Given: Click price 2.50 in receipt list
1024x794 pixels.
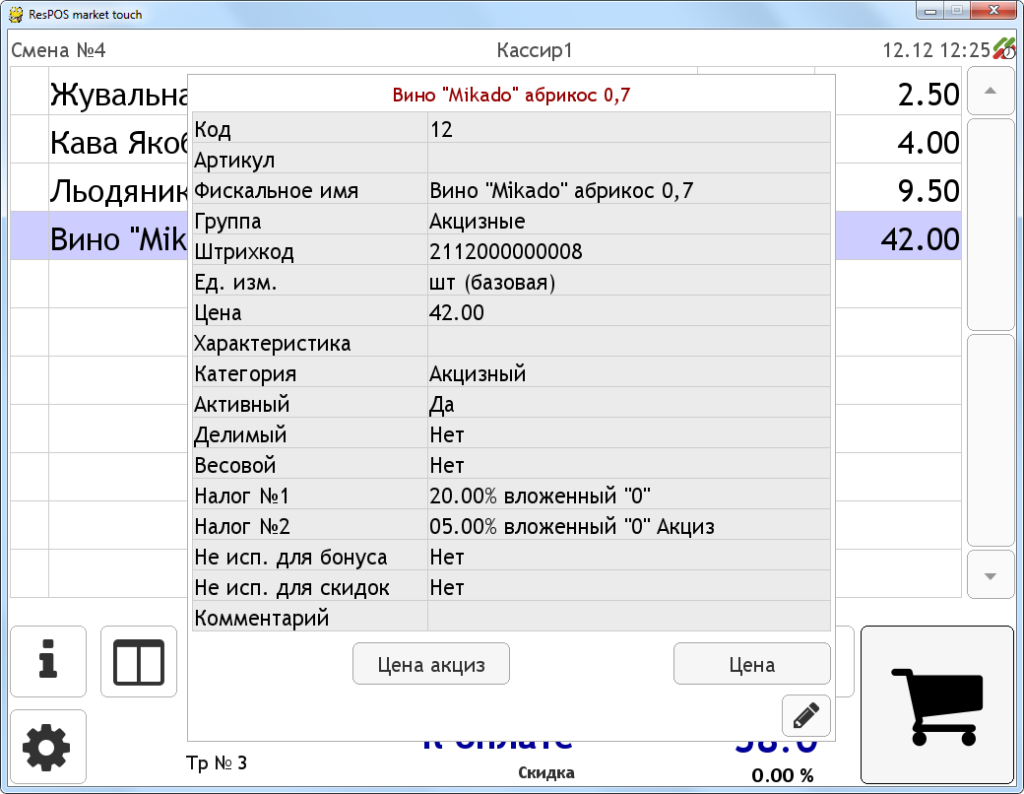Looking at the screenshot, I should [x=928, y=95].
